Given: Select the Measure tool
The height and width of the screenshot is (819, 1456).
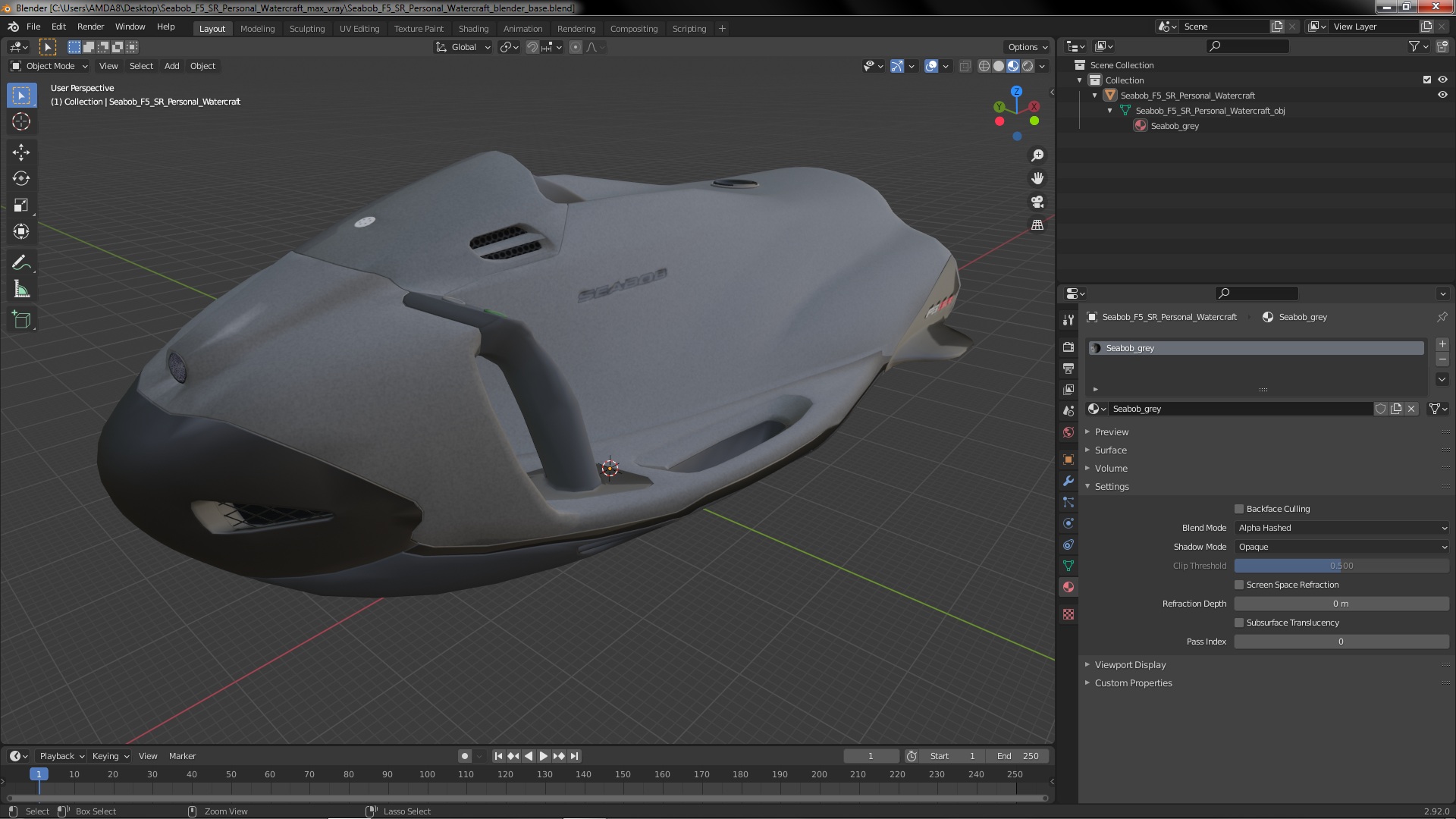Looking at the screenshot, I should 21,290.
